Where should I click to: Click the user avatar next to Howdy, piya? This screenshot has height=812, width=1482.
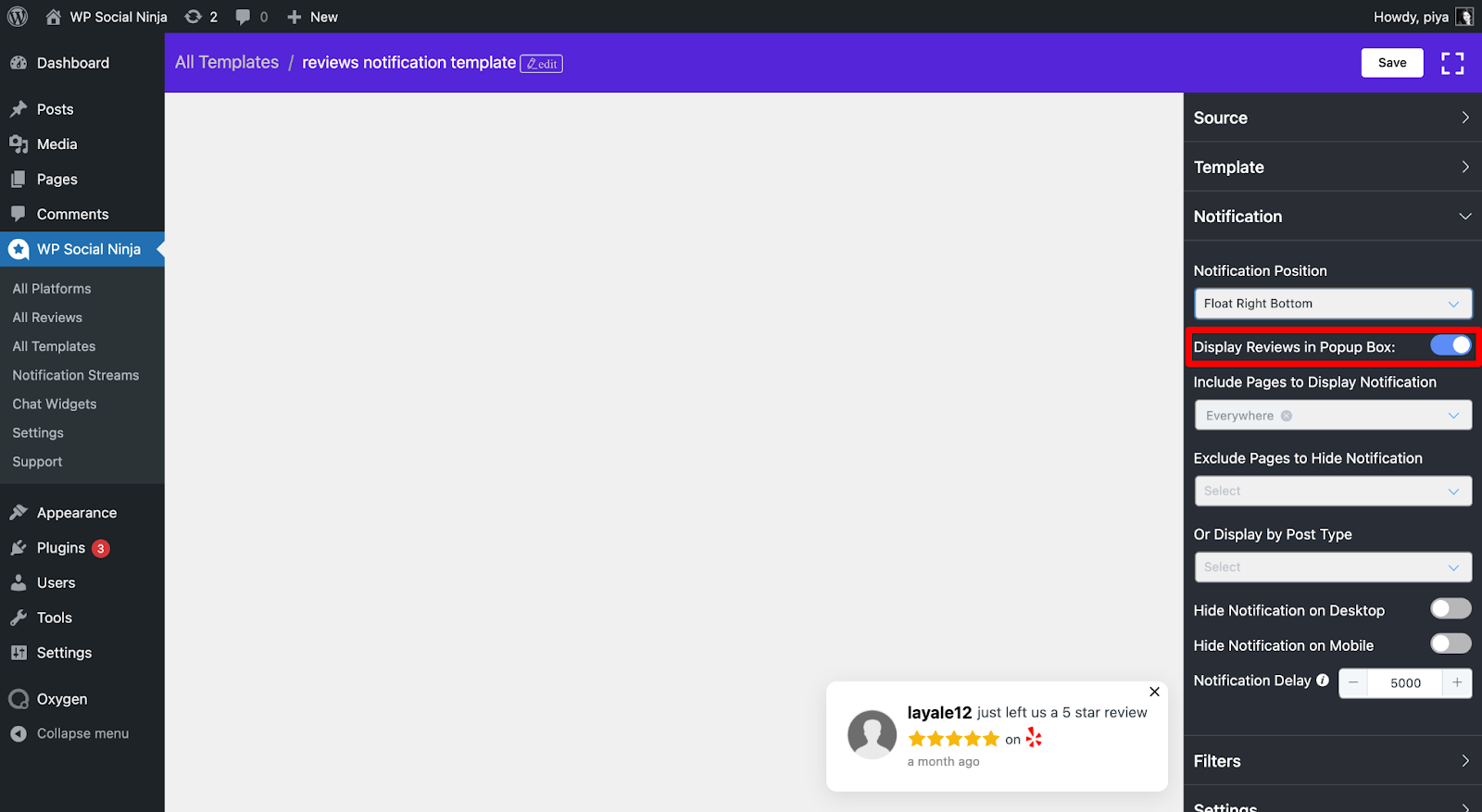tap(1464, 17)
